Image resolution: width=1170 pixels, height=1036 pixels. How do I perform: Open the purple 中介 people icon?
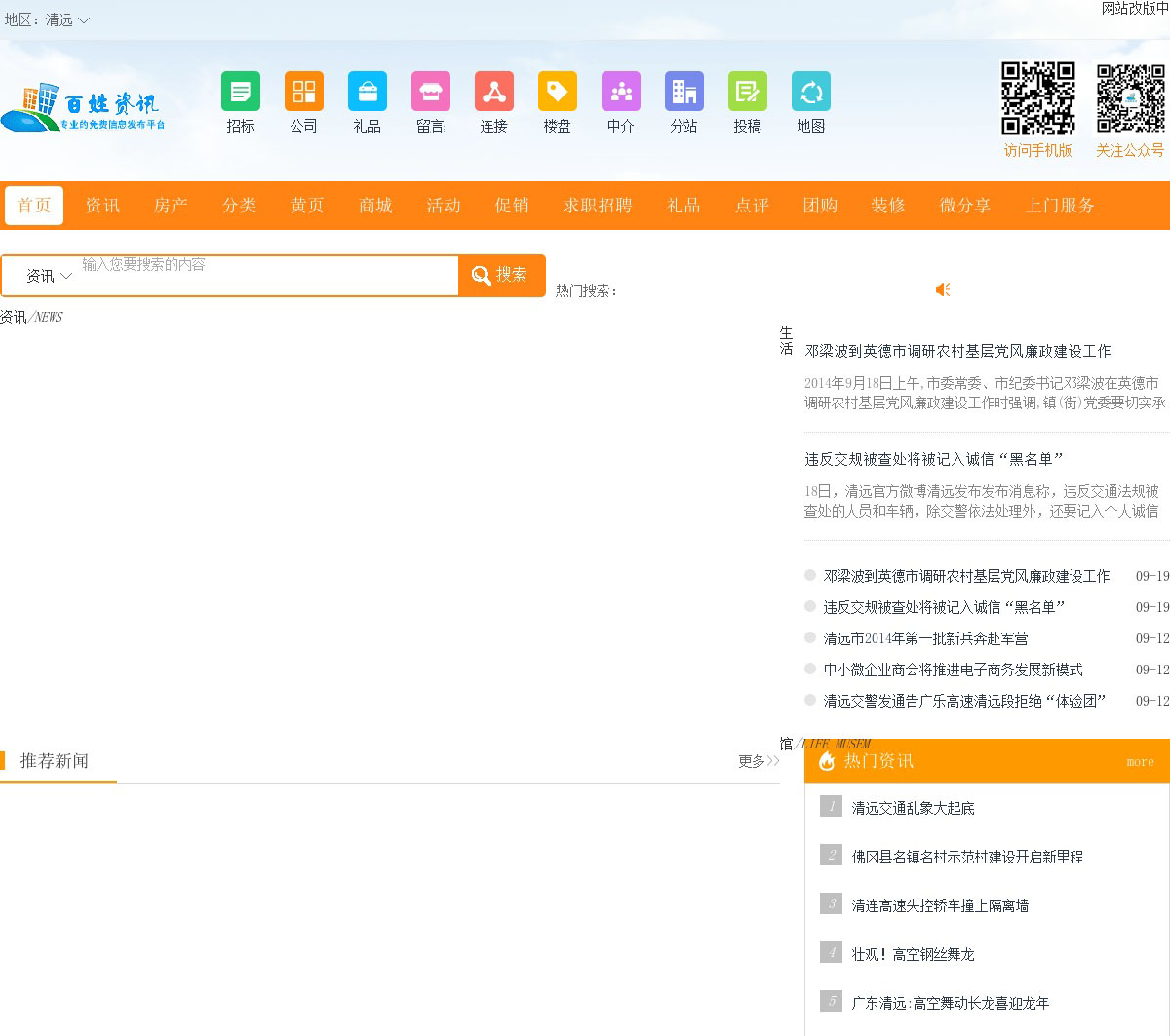[620, 92]
